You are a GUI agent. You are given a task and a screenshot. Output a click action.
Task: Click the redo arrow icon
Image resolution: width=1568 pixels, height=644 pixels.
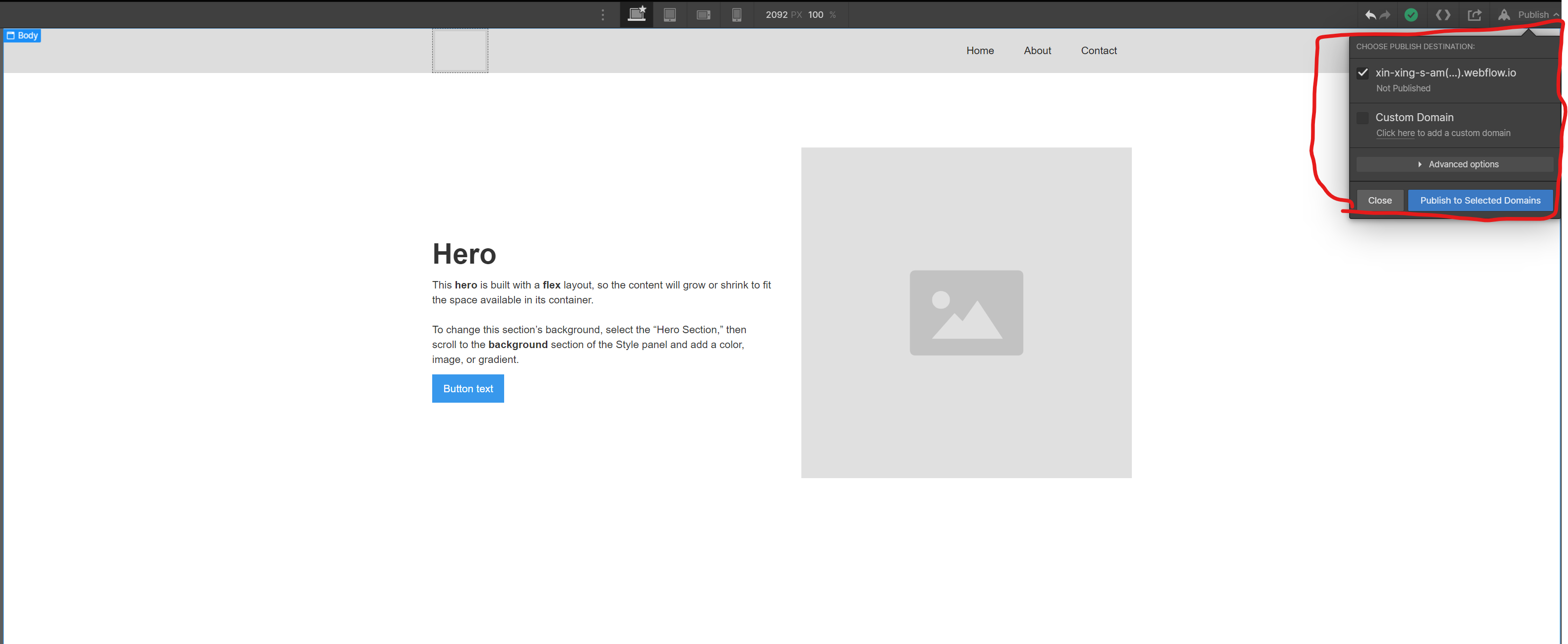(x=1385, y=14)
